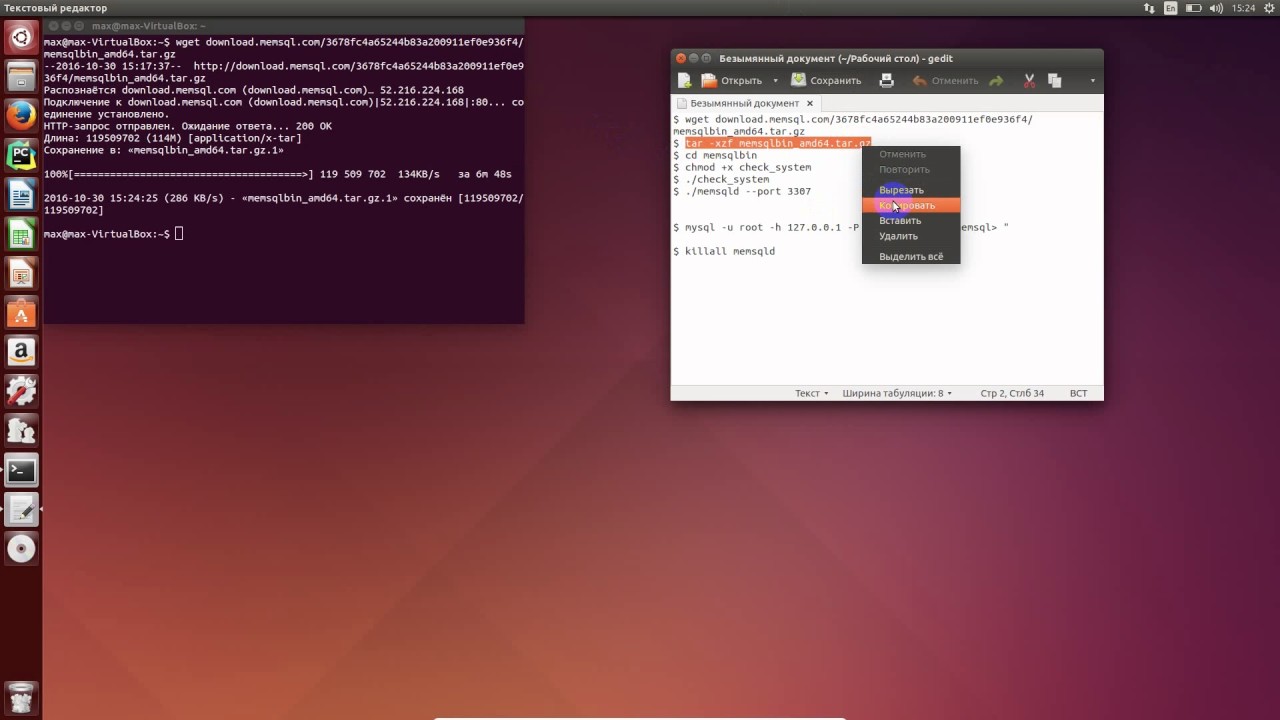Screen dimensions: 1280x720
Task: Cut selection with the scissors icon
Action: tap(1029, 80)
